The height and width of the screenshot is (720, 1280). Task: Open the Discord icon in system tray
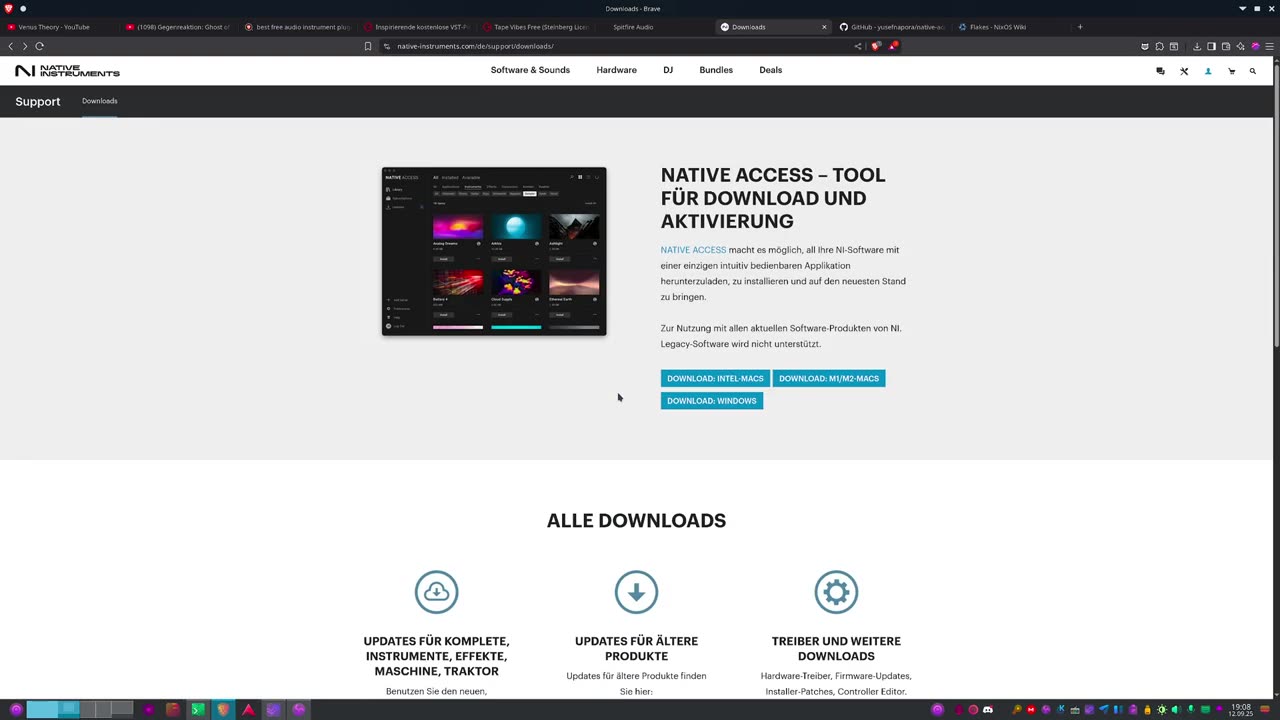pos(988,710)
